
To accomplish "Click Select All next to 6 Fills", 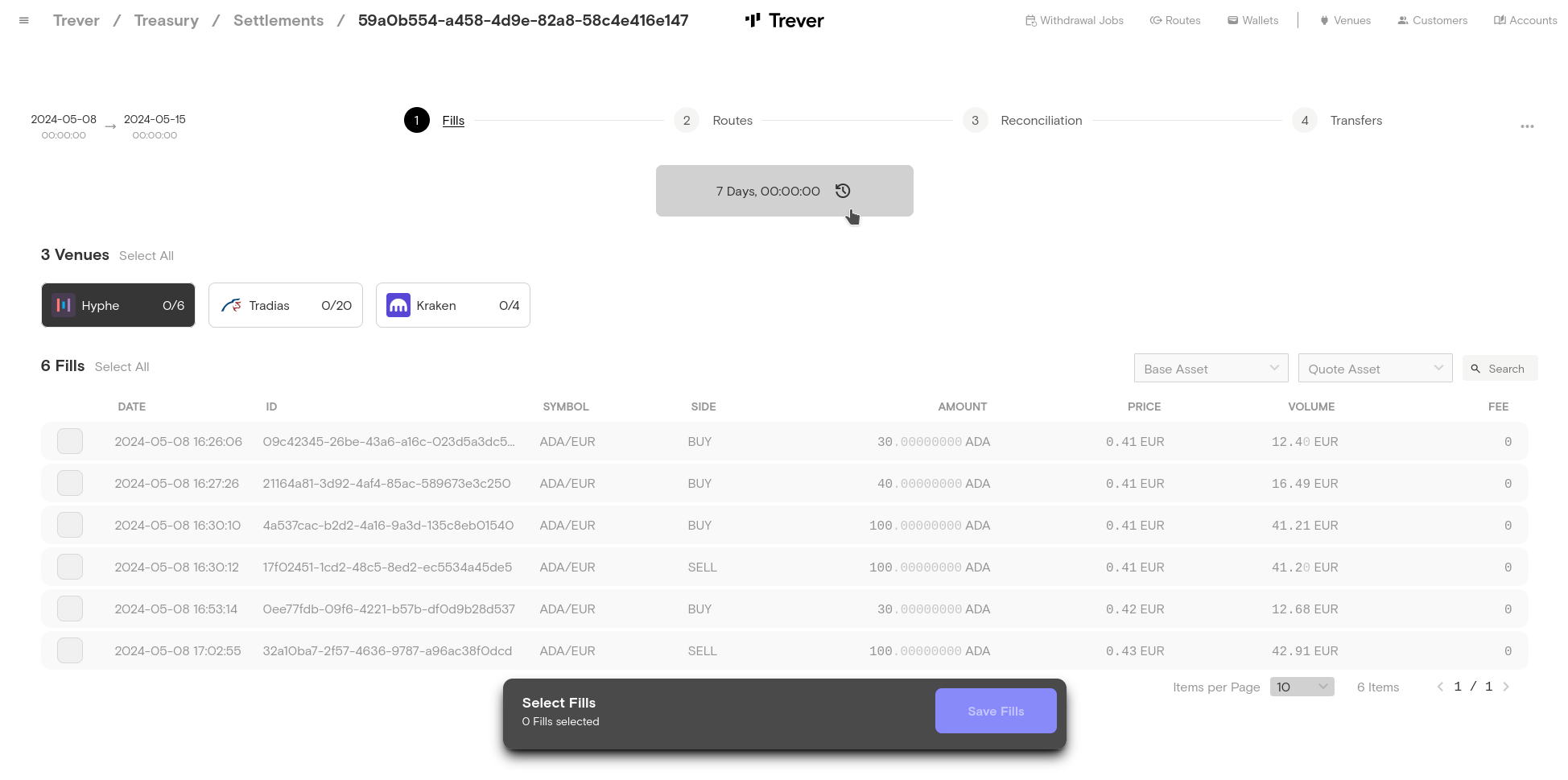I will pyautogui.click(x=122, y=367).
